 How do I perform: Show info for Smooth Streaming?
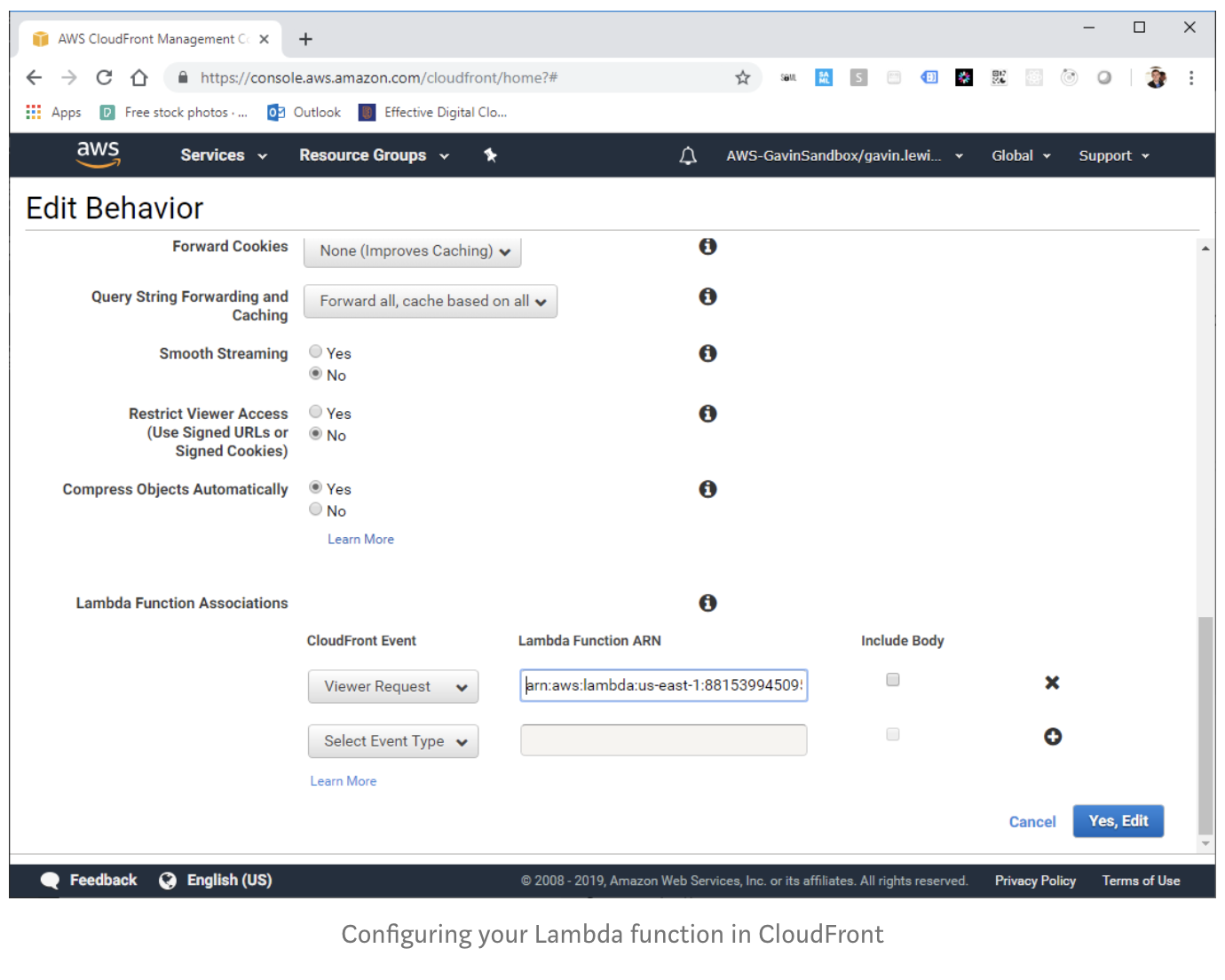707,353
